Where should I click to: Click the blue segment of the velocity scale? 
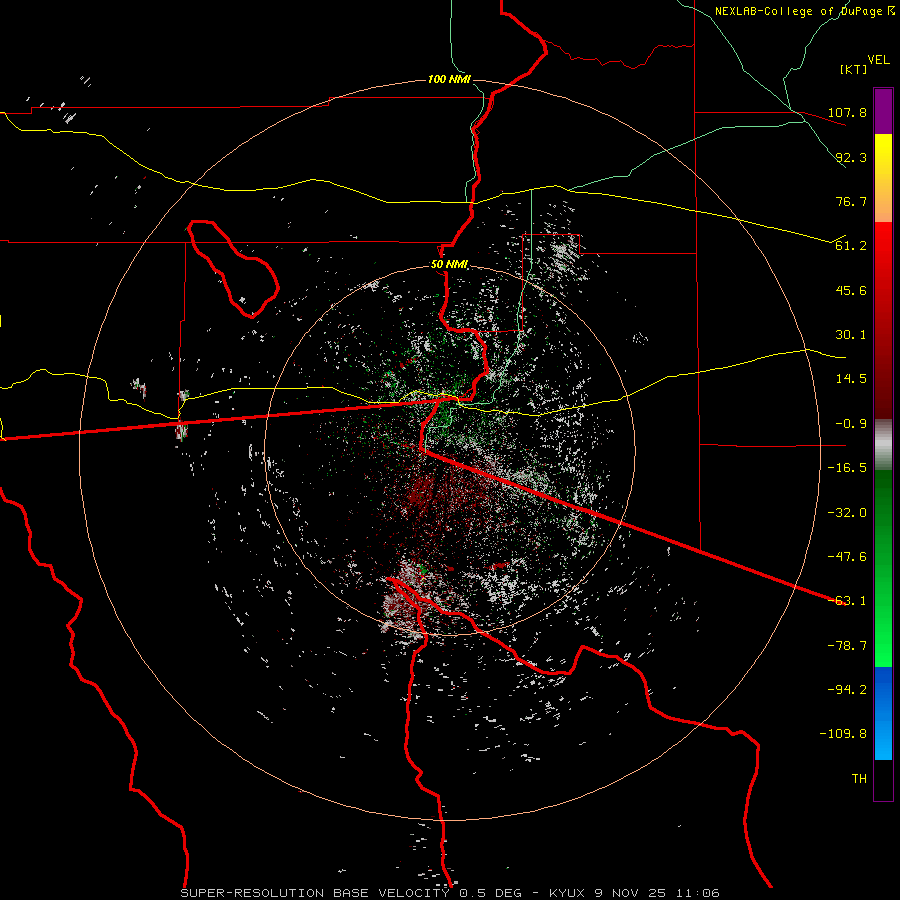tap(883, 713)
